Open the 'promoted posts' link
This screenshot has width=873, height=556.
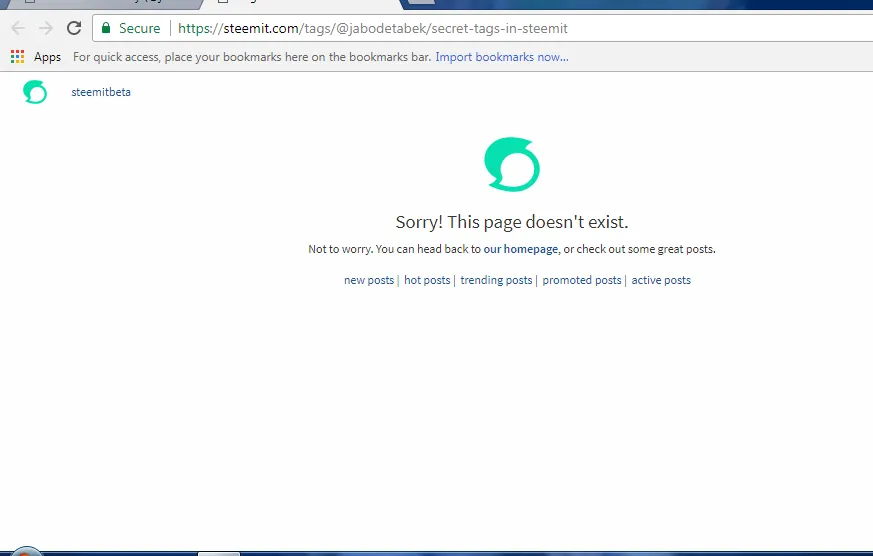(x=582, y=280)
